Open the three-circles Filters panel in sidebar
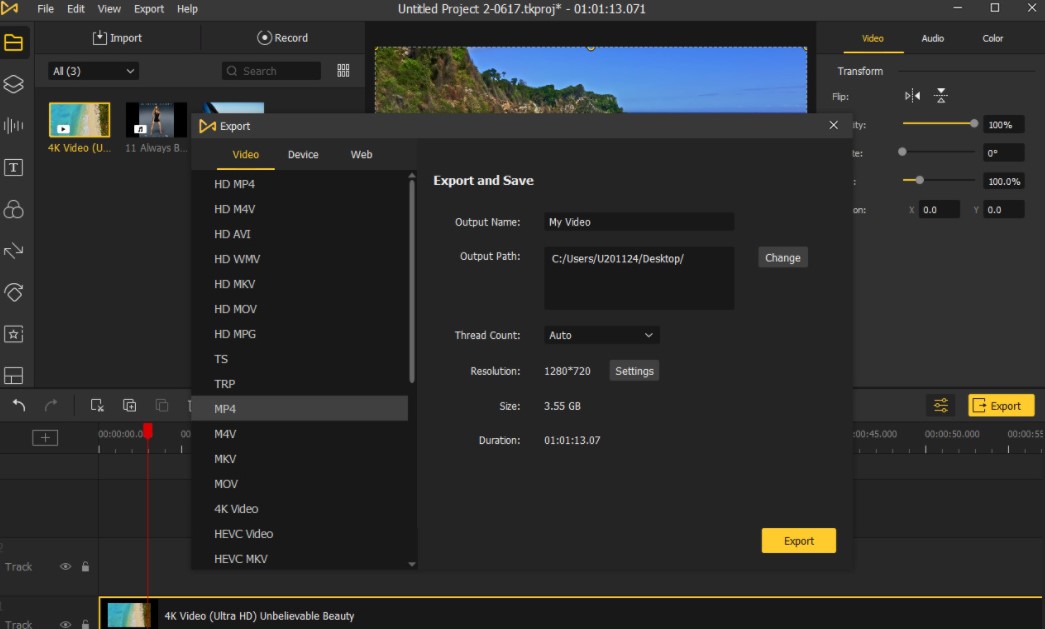The height and width of the screenshot is (629, 1045). 13,209
